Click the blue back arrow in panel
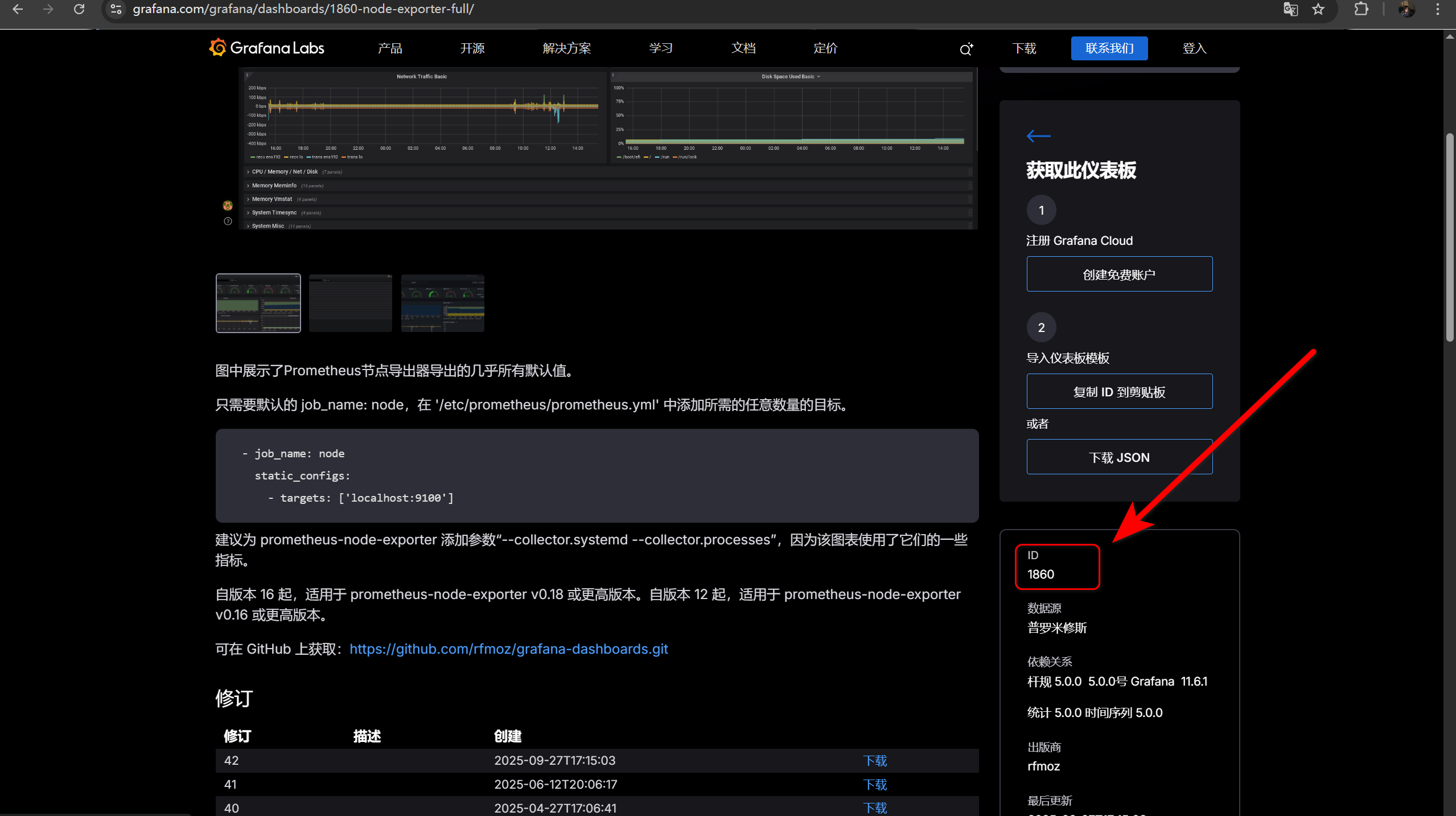This screenshot has height=816, width=1456. click(1038, 136)
